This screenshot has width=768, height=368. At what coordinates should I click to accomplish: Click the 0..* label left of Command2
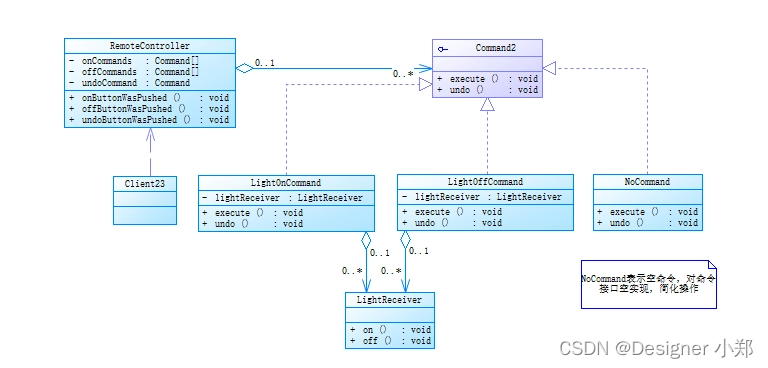pyautogui.click(x=403, y=74)
